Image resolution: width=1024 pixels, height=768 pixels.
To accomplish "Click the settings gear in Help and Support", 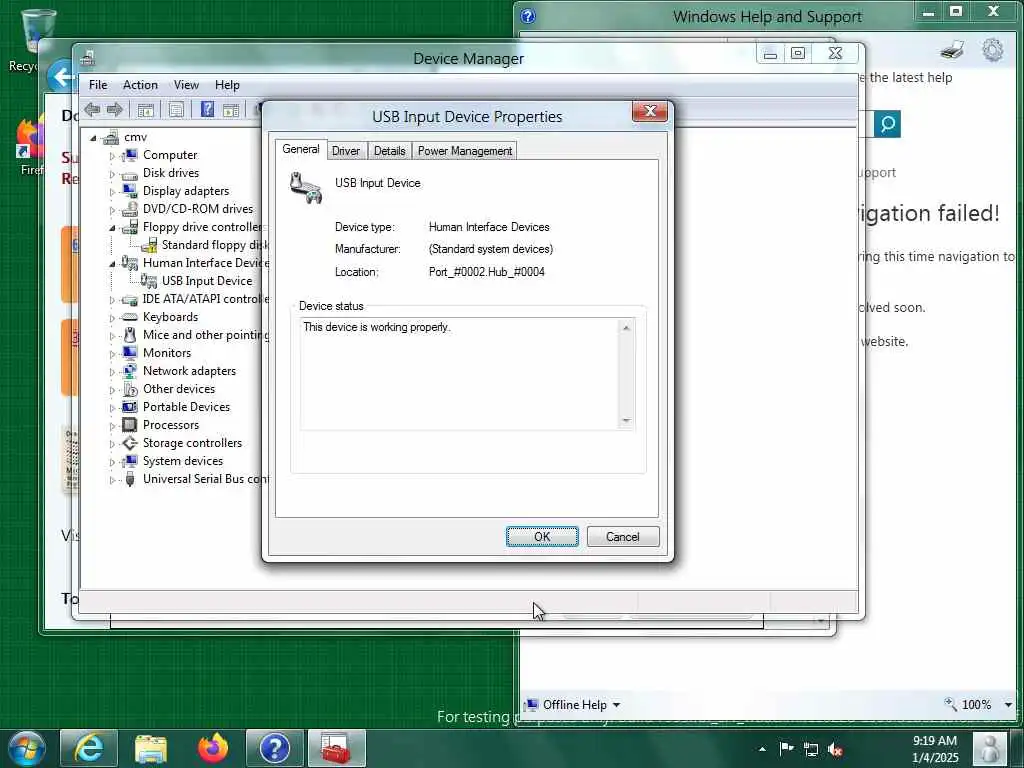I will point(993,50).
